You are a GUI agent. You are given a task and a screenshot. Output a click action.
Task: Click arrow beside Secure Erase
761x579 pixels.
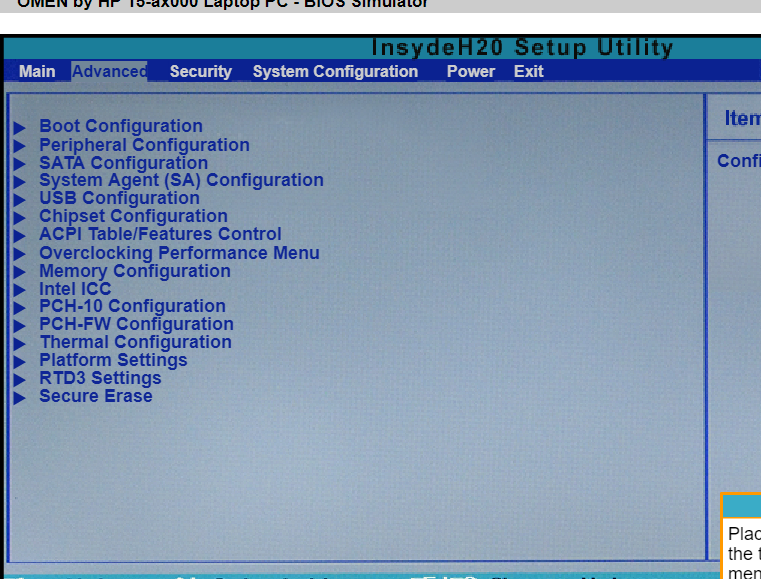[x=19, y=398]
